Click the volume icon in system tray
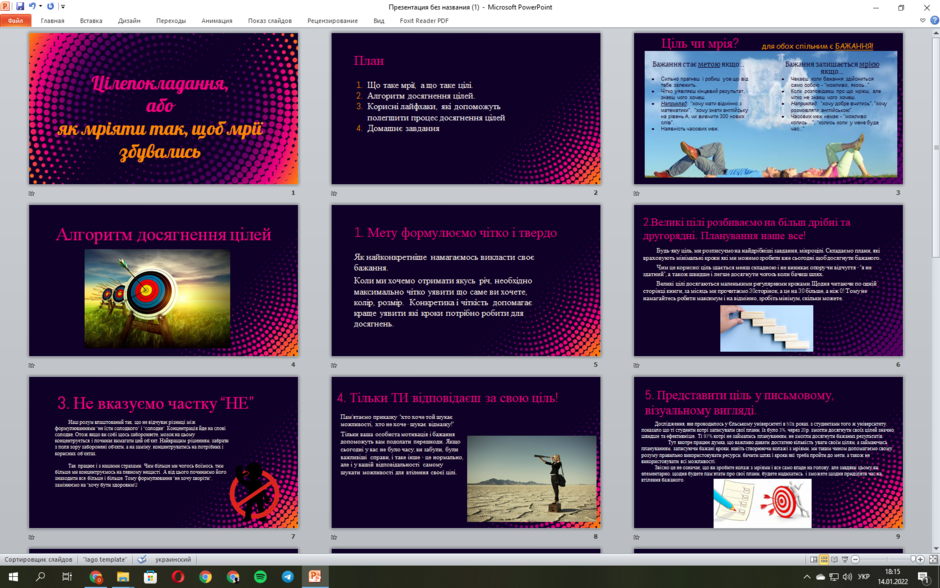This screenshot has height=588, width=940. click(847, 577)
